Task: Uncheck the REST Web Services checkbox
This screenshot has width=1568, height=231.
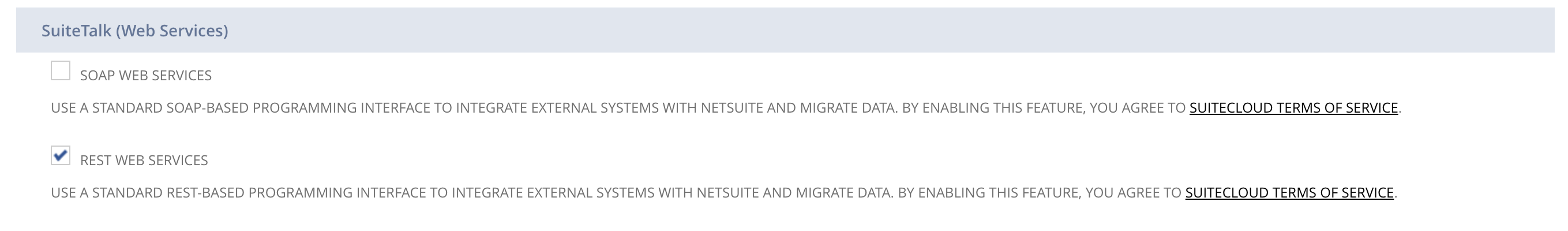Action: pos(60,155)
